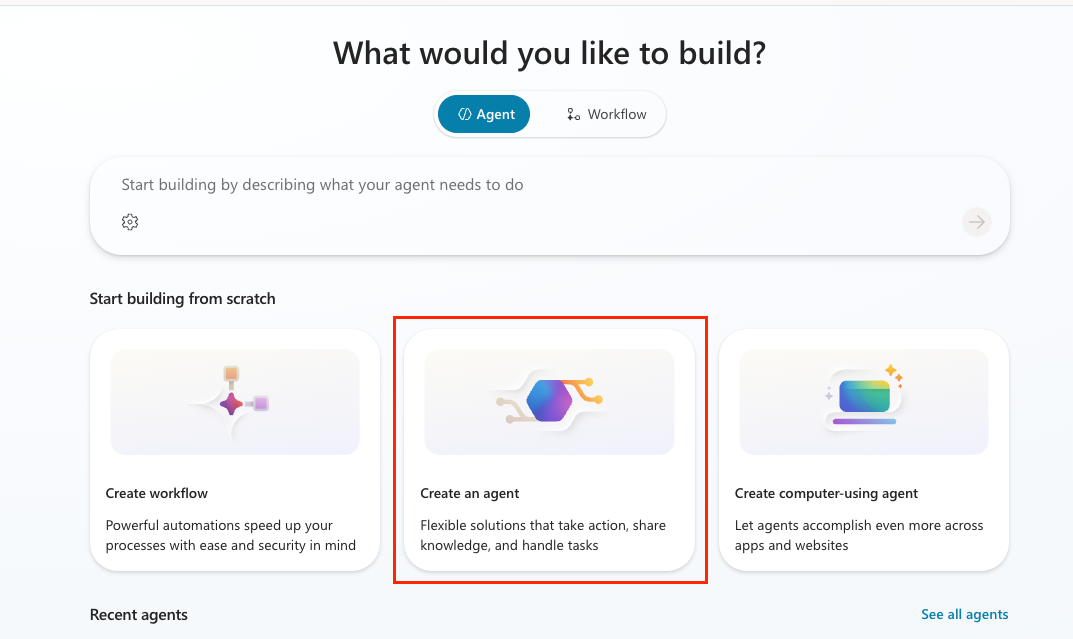This screenshot has width=1073, height=639.
Task: Select the Create workflow card title
Action: pyautogui.click(x=157, y=493)
